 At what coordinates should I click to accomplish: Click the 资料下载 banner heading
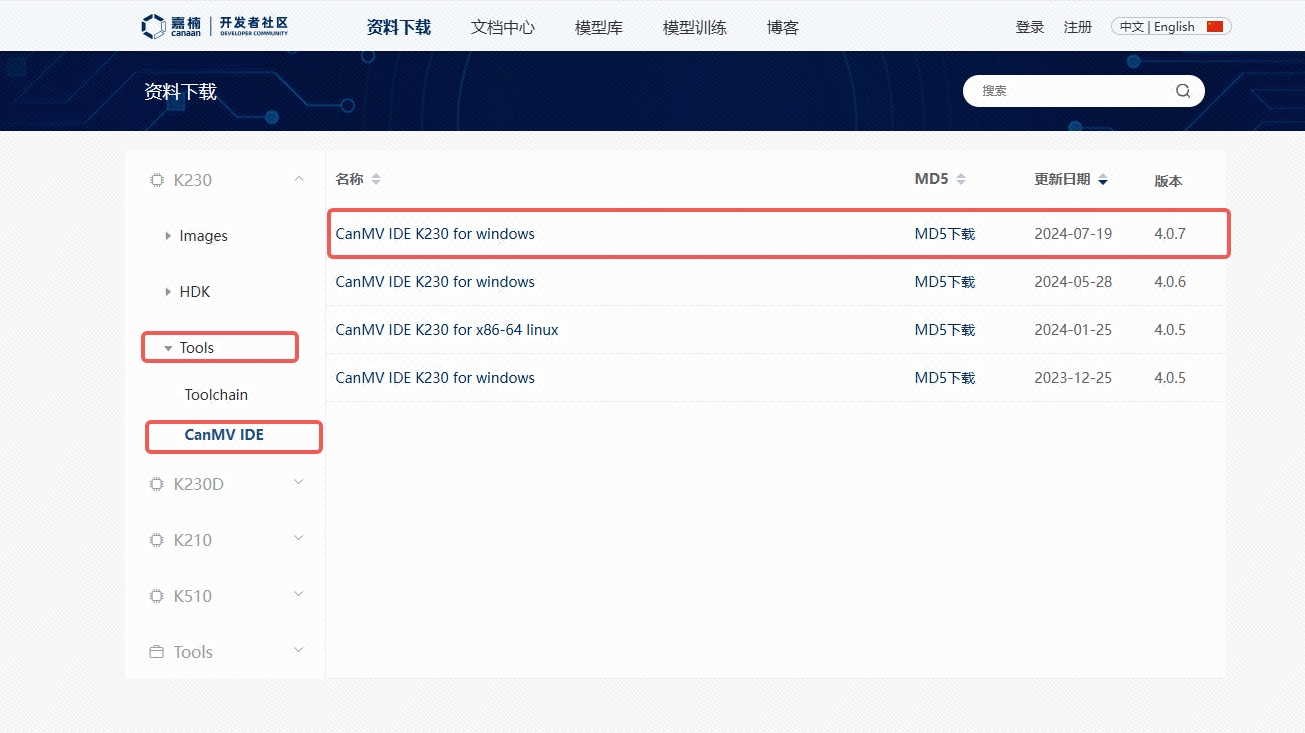coord(180,92)
